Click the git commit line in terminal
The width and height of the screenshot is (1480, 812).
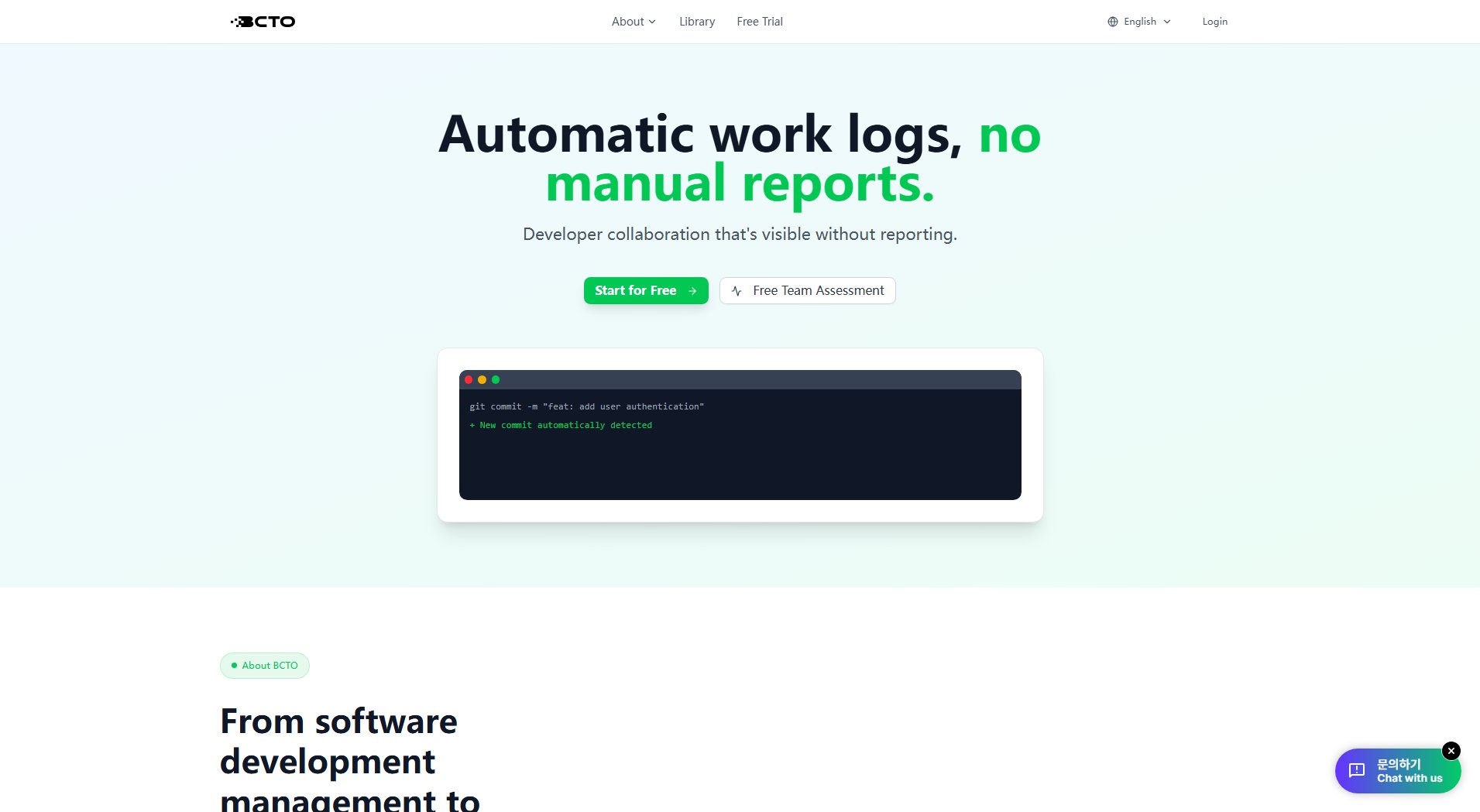pyautogui.click(x=586, y=406)
